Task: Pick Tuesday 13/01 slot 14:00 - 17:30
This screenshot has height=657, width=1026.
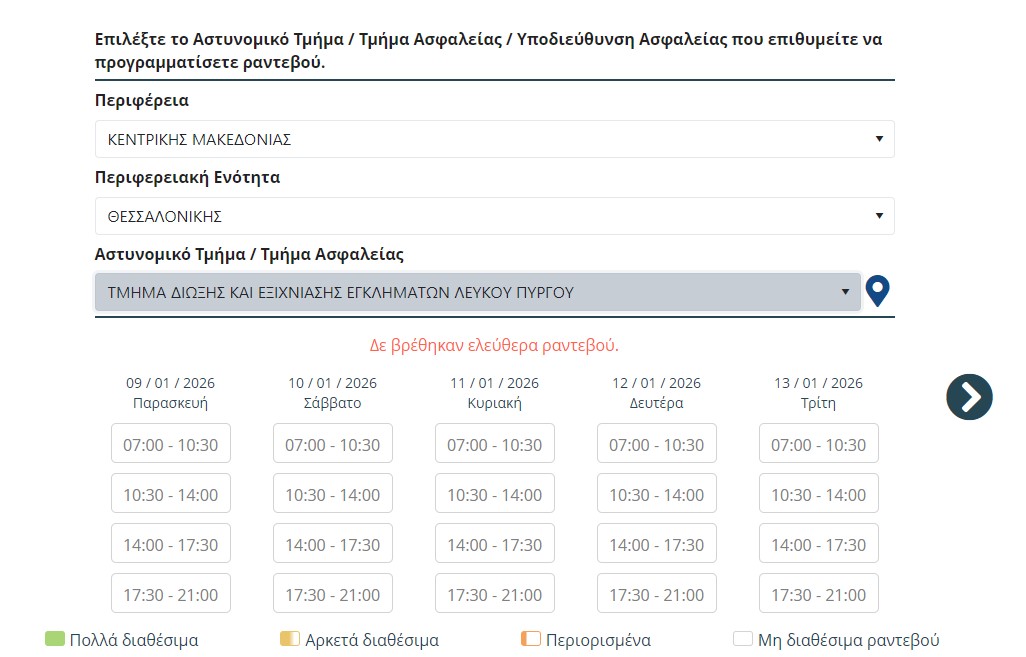Action: (819, 544)
